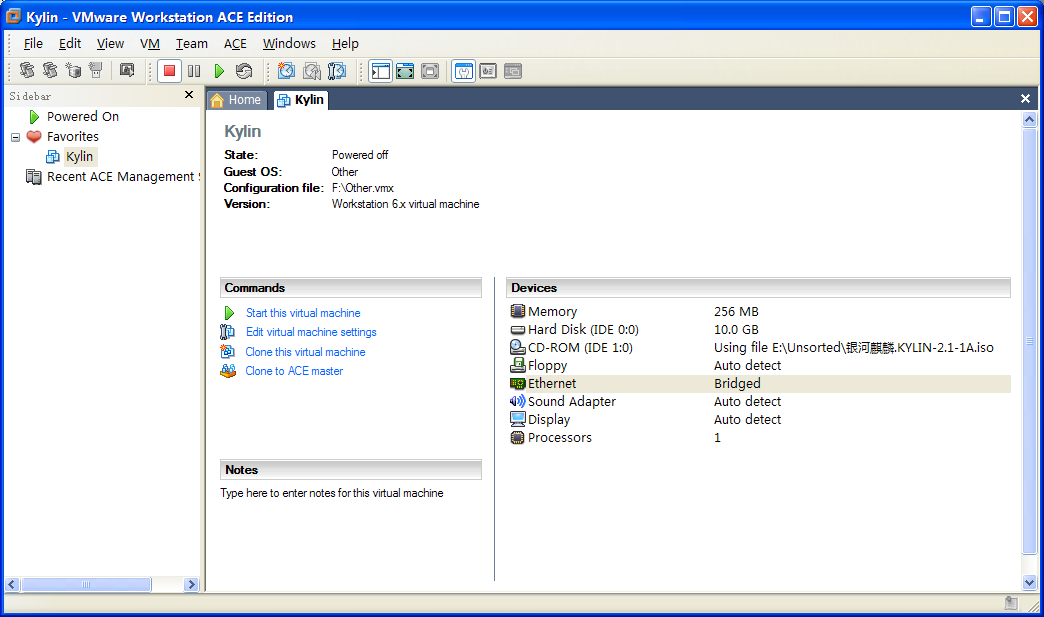1044x617 pixels.
Task: Switch to the Home tab
Action: (236, 100)
